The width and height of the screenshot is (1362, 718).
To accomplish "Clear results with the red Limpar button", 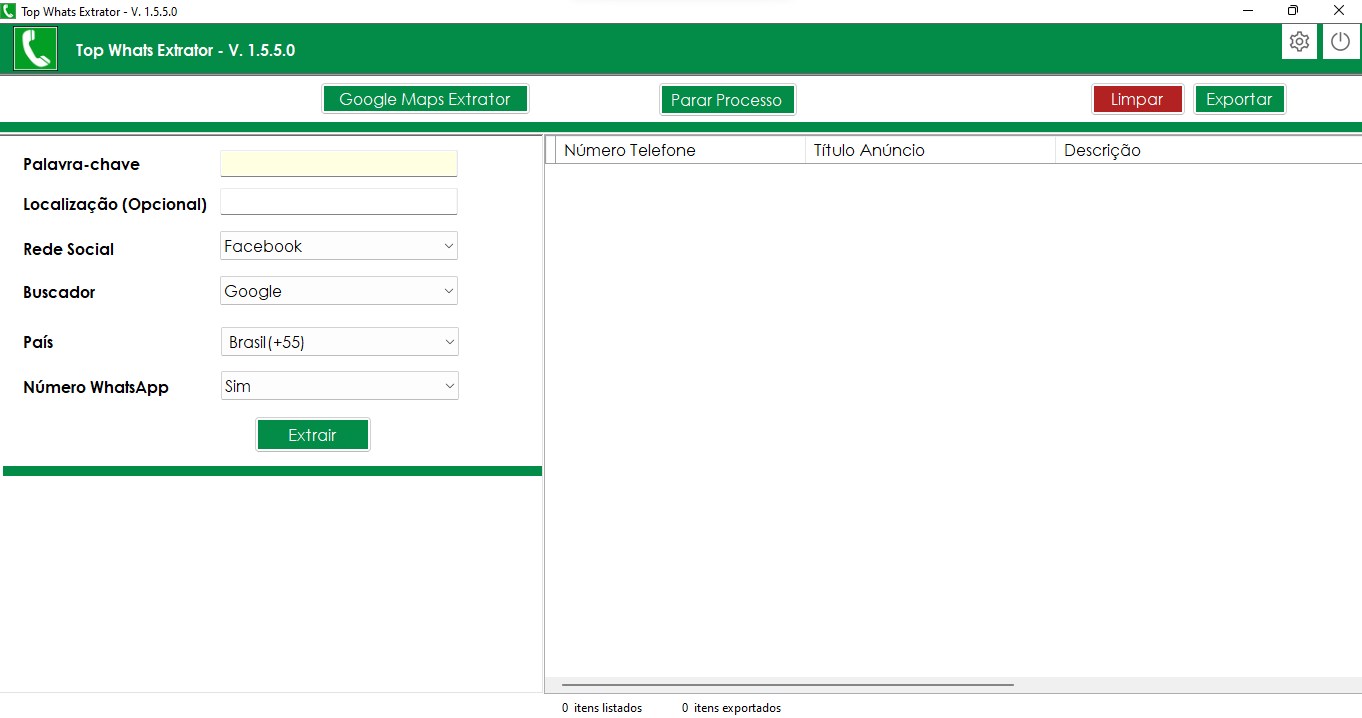I will click(1137, 99).
